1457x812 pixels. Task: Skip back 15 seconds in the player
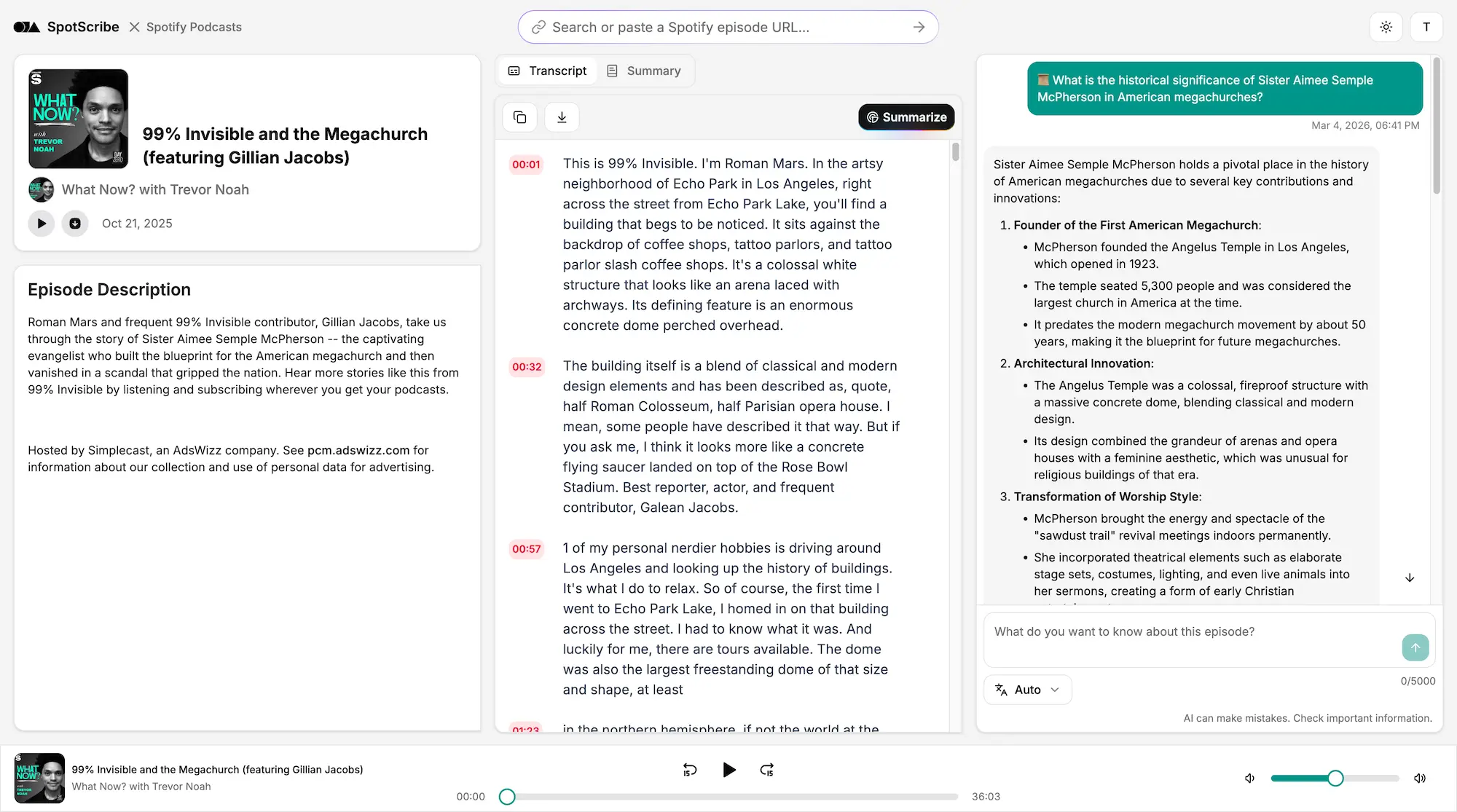click(x=689, y=770)
